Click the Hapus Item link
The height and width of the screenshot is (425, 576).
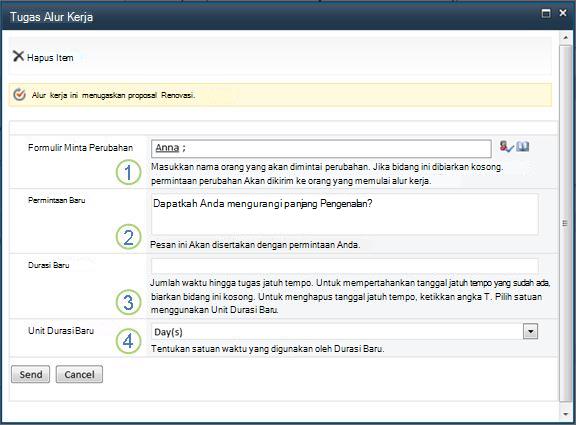[x=50, y=58]
